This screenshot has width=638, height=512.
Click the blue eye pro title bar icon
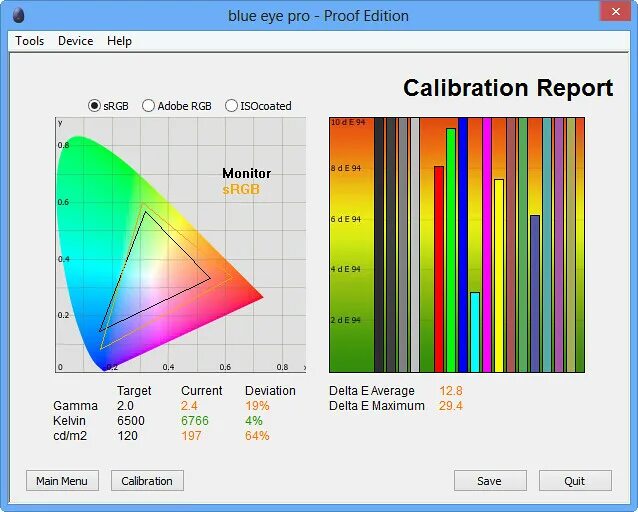[19, 15]
